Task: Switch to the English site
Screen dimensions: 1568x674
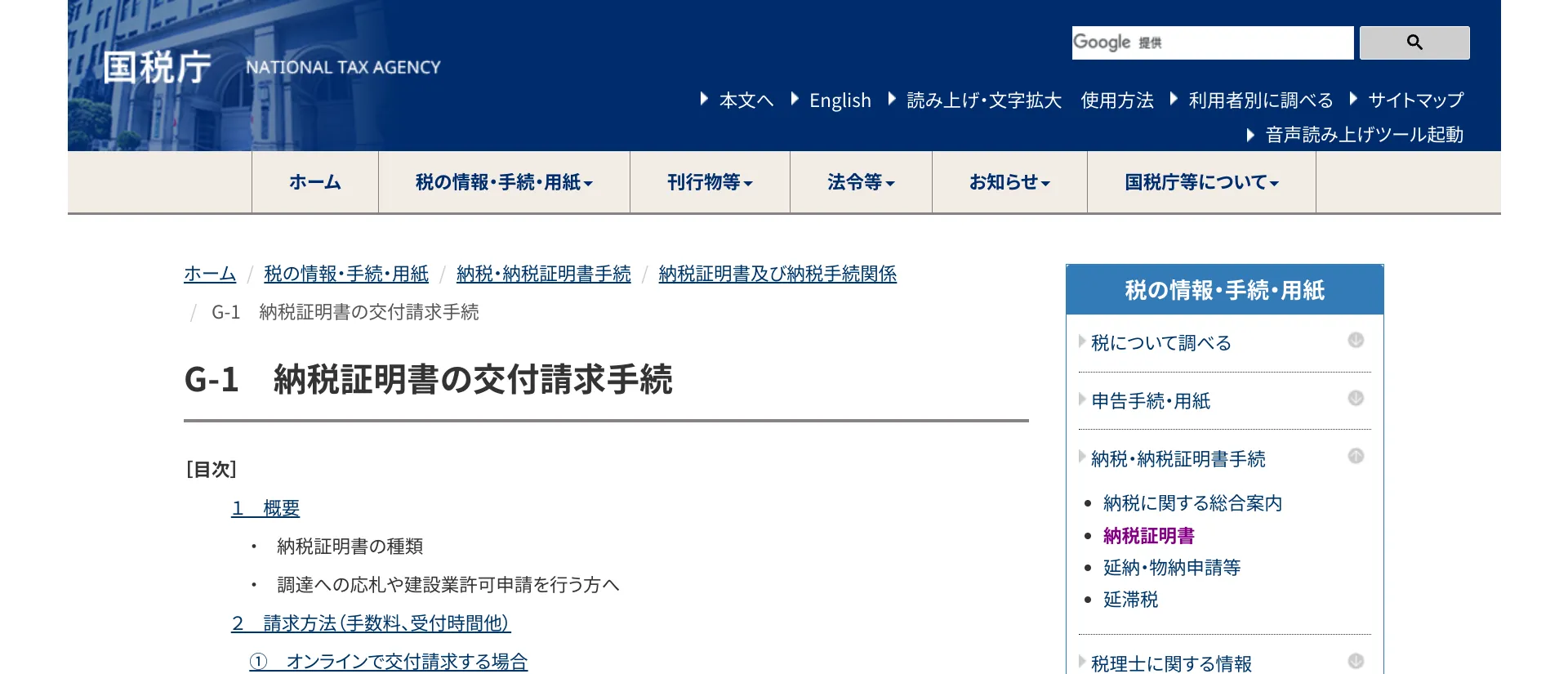Action: (x=840, y=100)
